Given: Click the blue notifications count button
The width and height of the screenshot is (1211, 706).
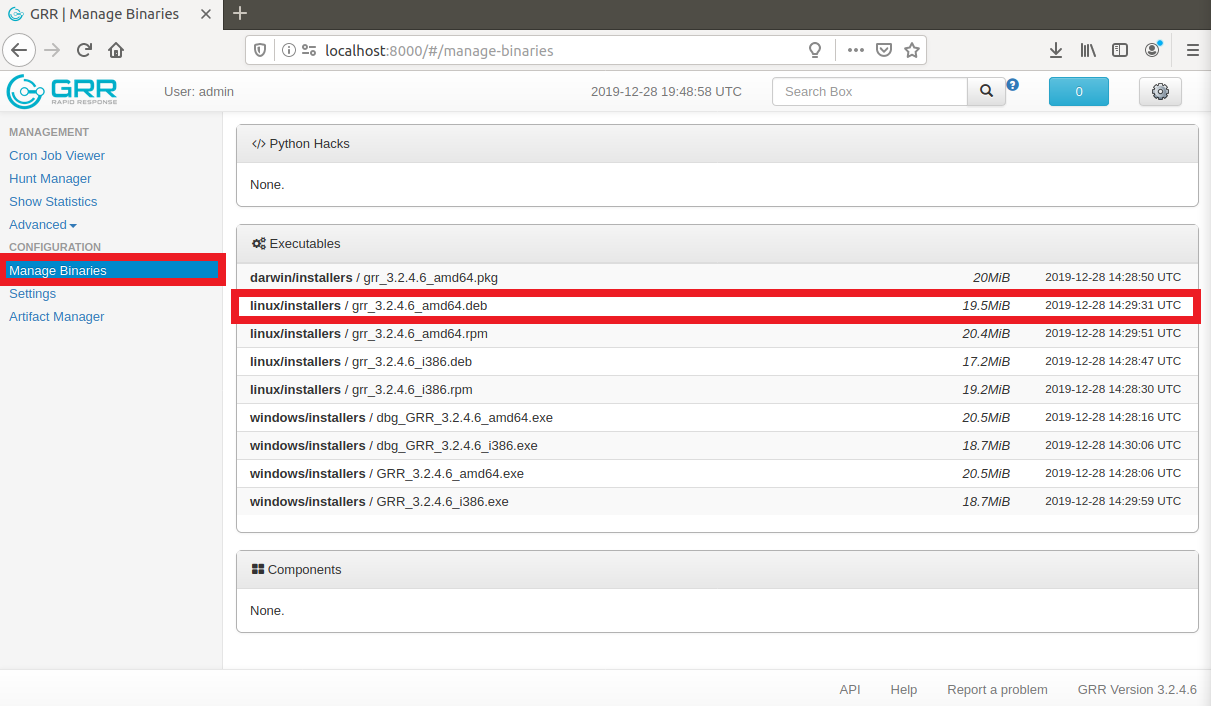Looking at the screenshot, I should pos(1078,91).
